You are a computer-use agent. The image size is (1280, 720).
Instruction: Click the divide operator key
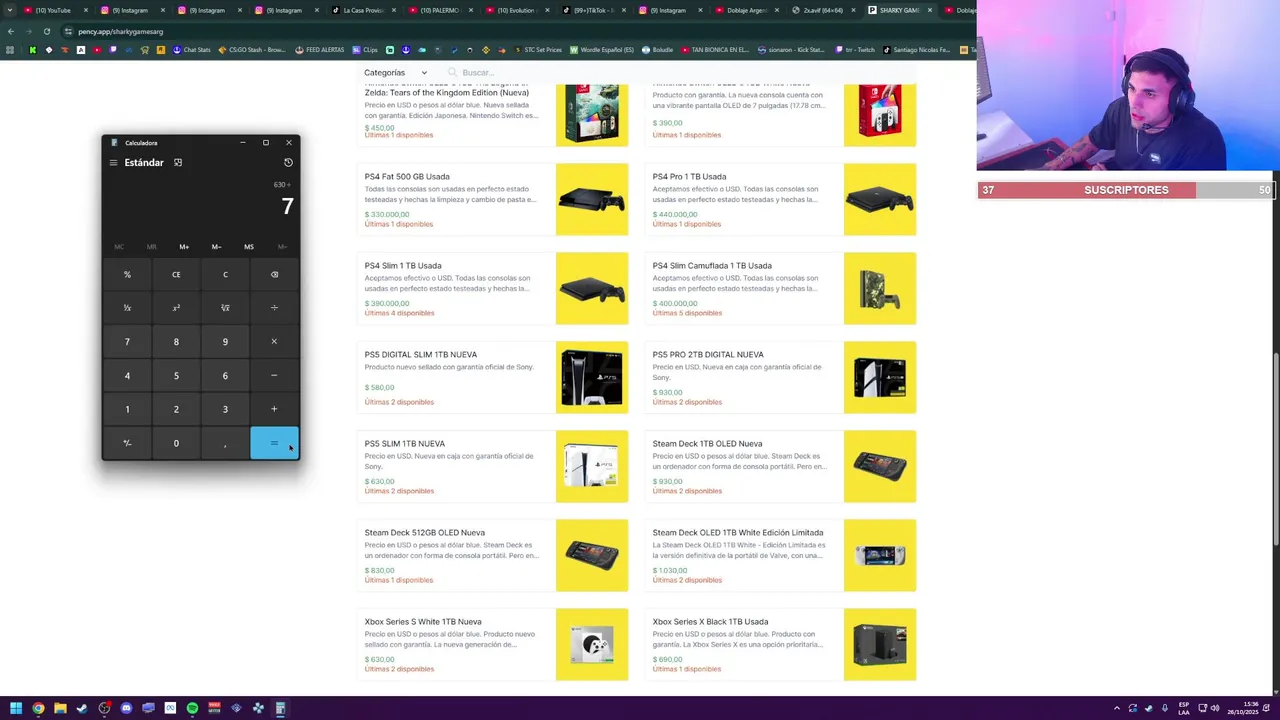click(274, 308)
